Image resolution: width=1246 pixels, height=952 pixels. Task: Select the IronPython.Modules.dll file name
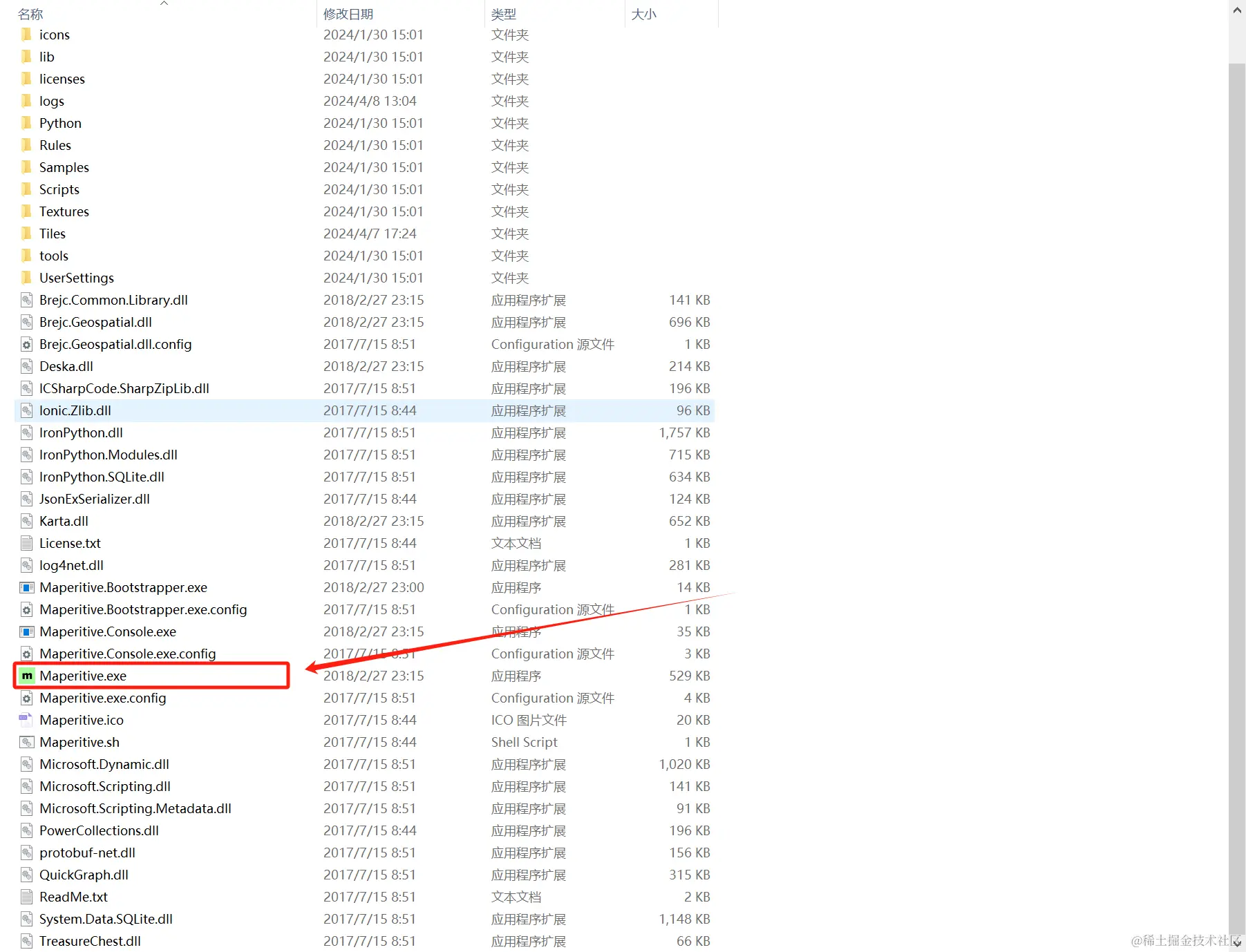pos(108,455)
